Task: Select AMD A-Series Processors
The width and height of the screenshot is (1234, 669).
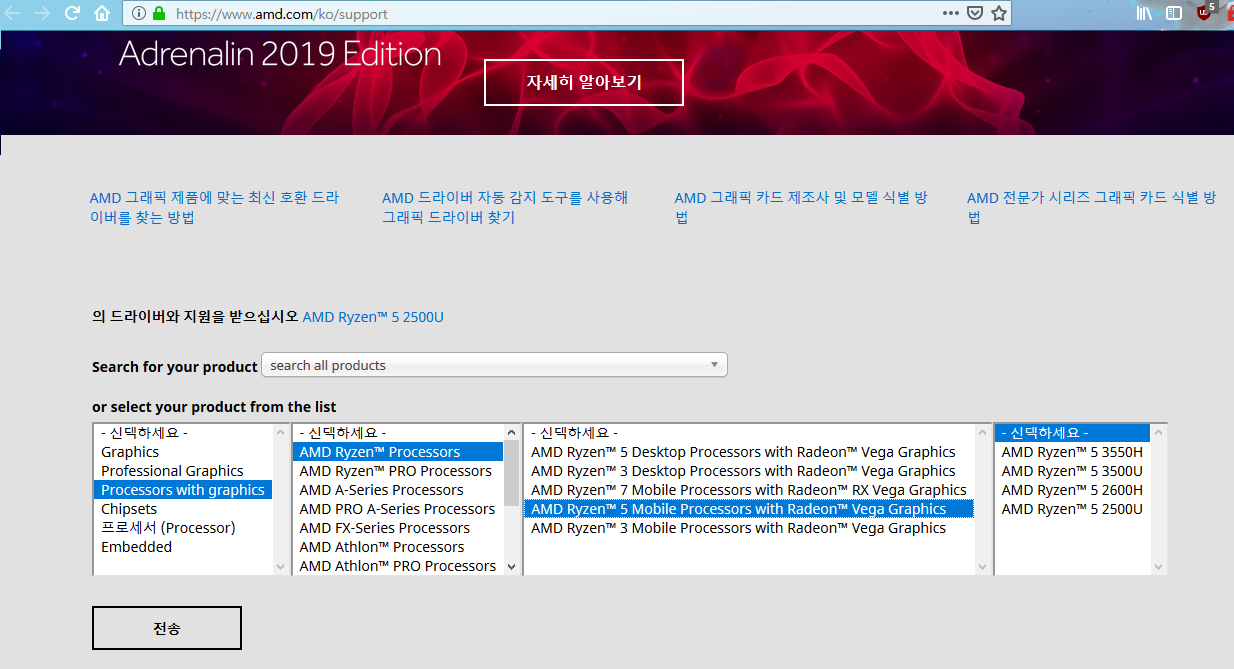Action: (398, 490)
